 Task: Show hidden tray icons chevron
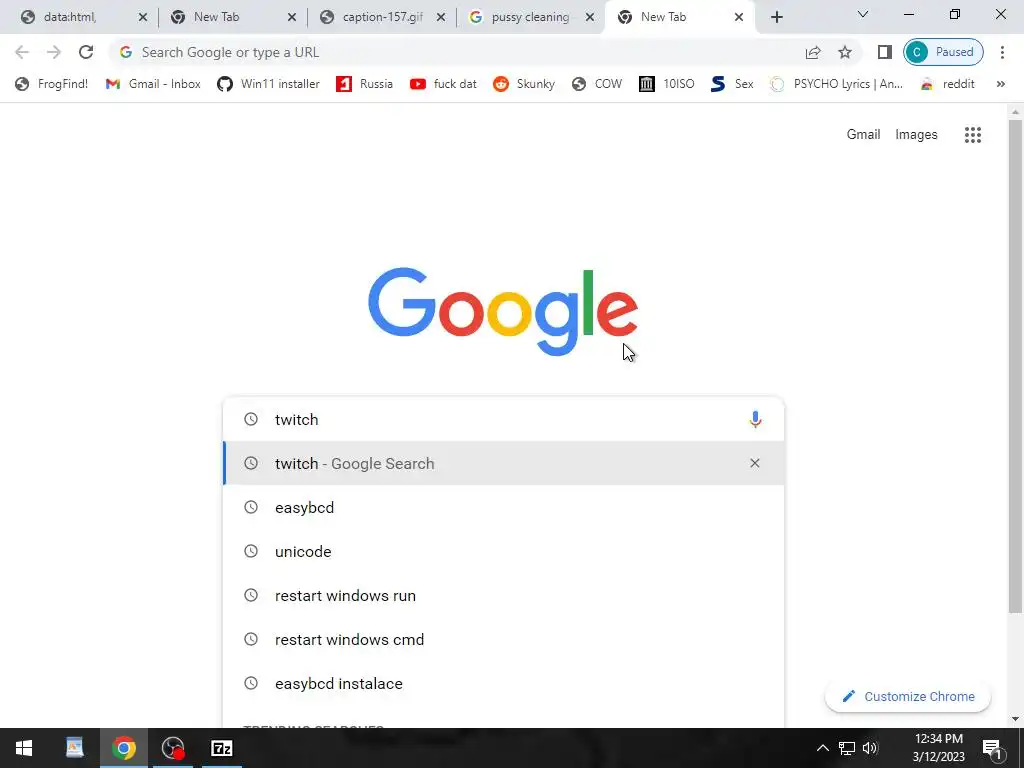(823, 748)
